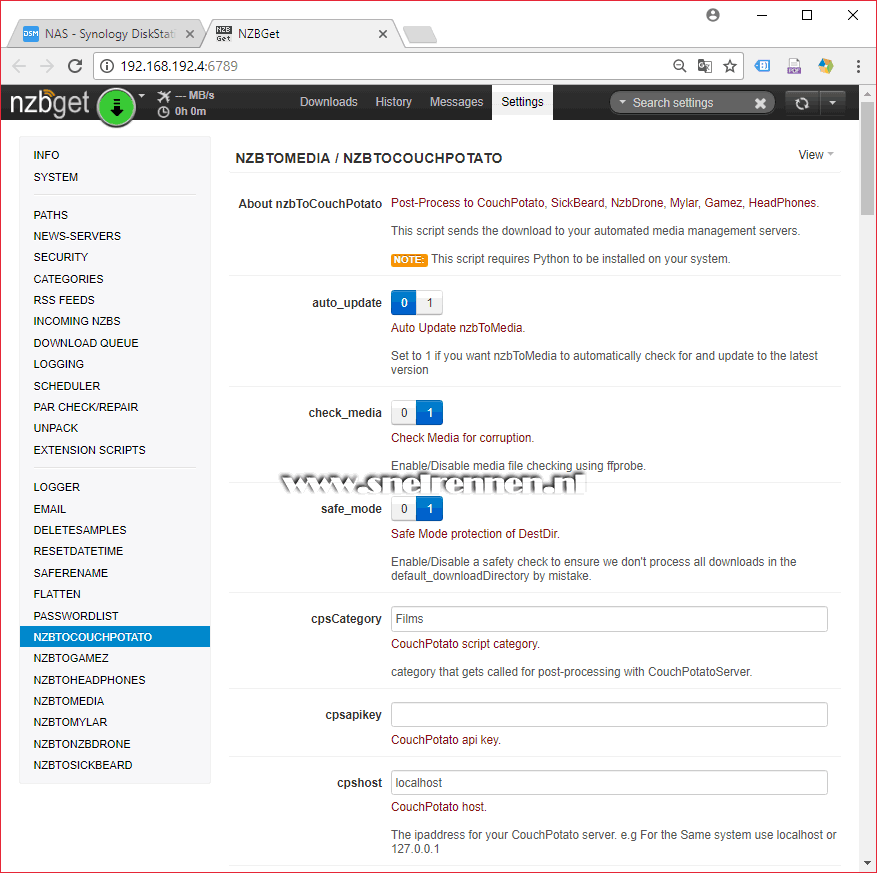The image size is (877, 873).
Task: Select LOGGER script settings
Action: pyautogui.click(x=56, y=487)
